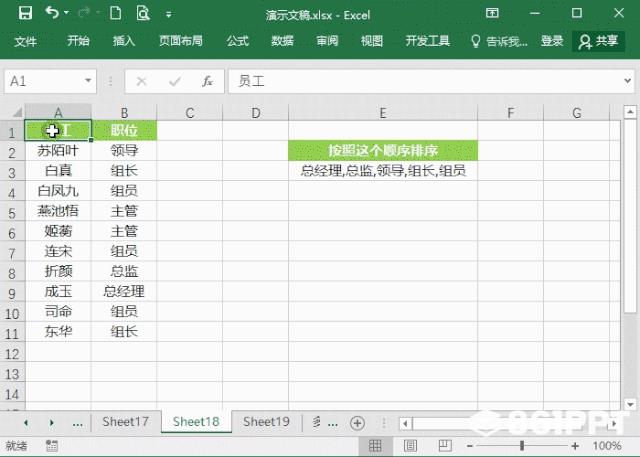Click the 告诉我 lightbulb search box
Screen dimensions: 640x457
coord(499,41)
